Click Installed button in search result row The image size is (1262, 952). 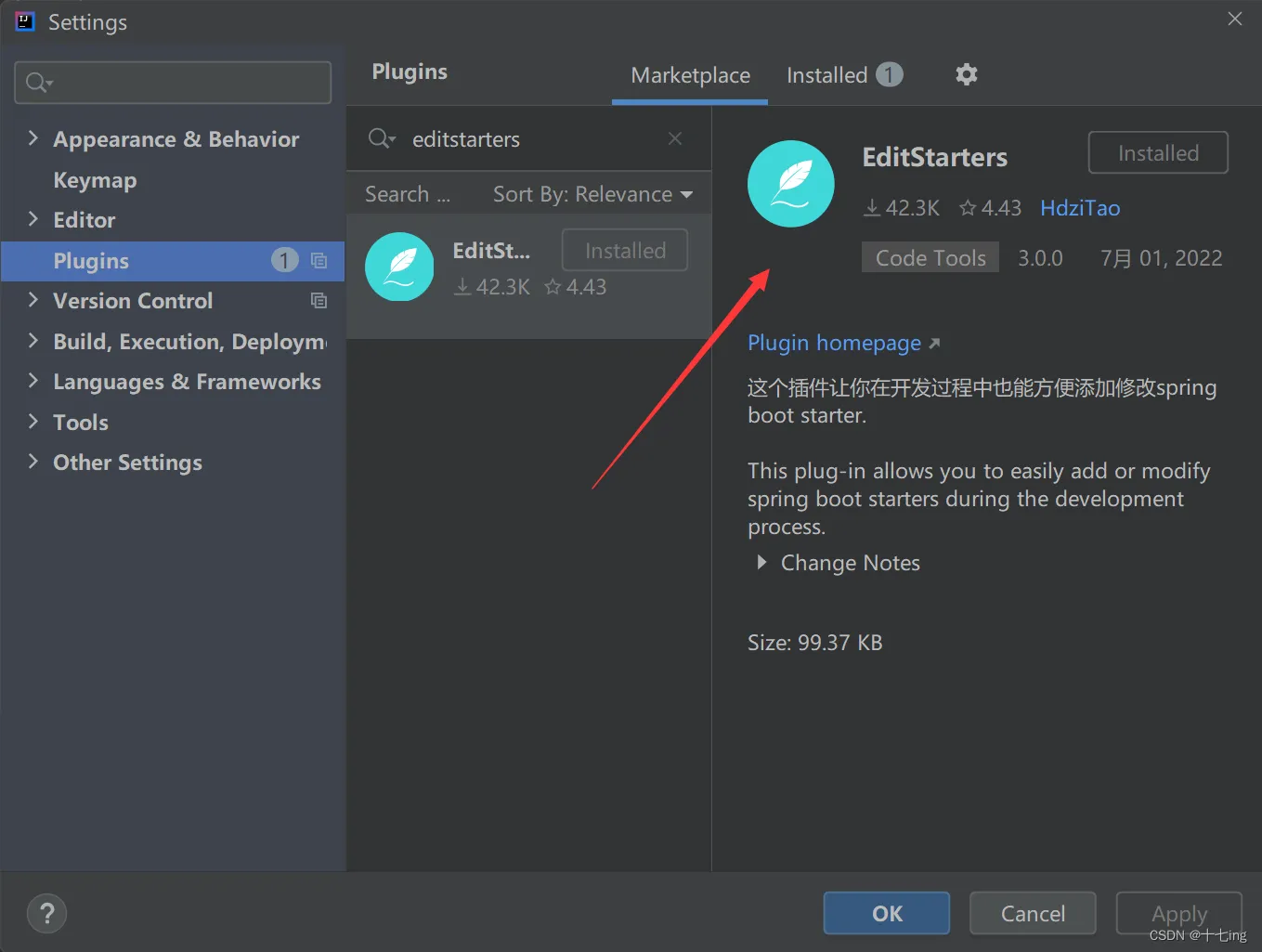(625, 251)
